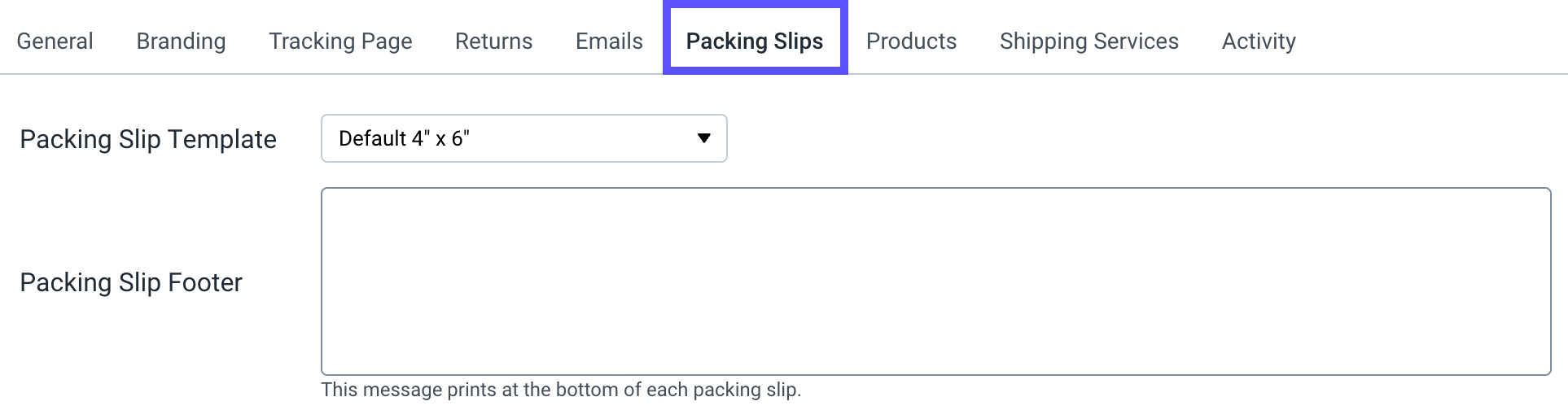This screenshot has height=410, width=1568.
Task: Open the General settings tab
Action: (55, 41)
